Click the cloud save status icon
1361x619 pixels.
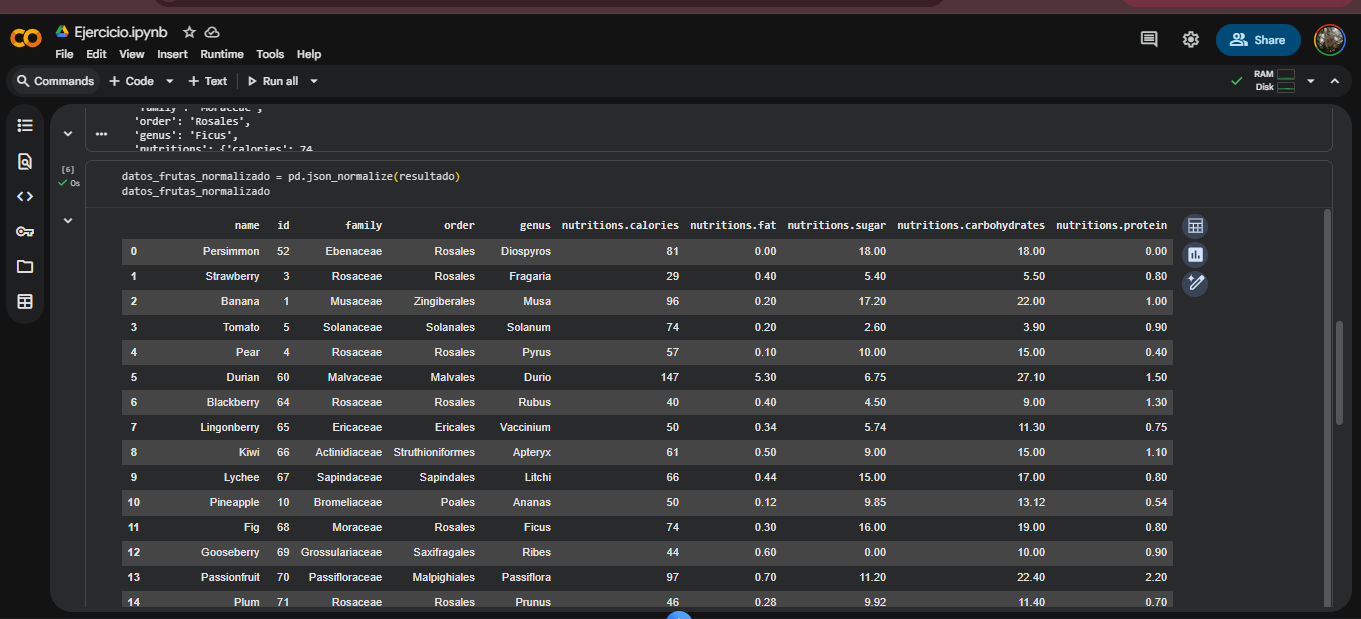212,32
